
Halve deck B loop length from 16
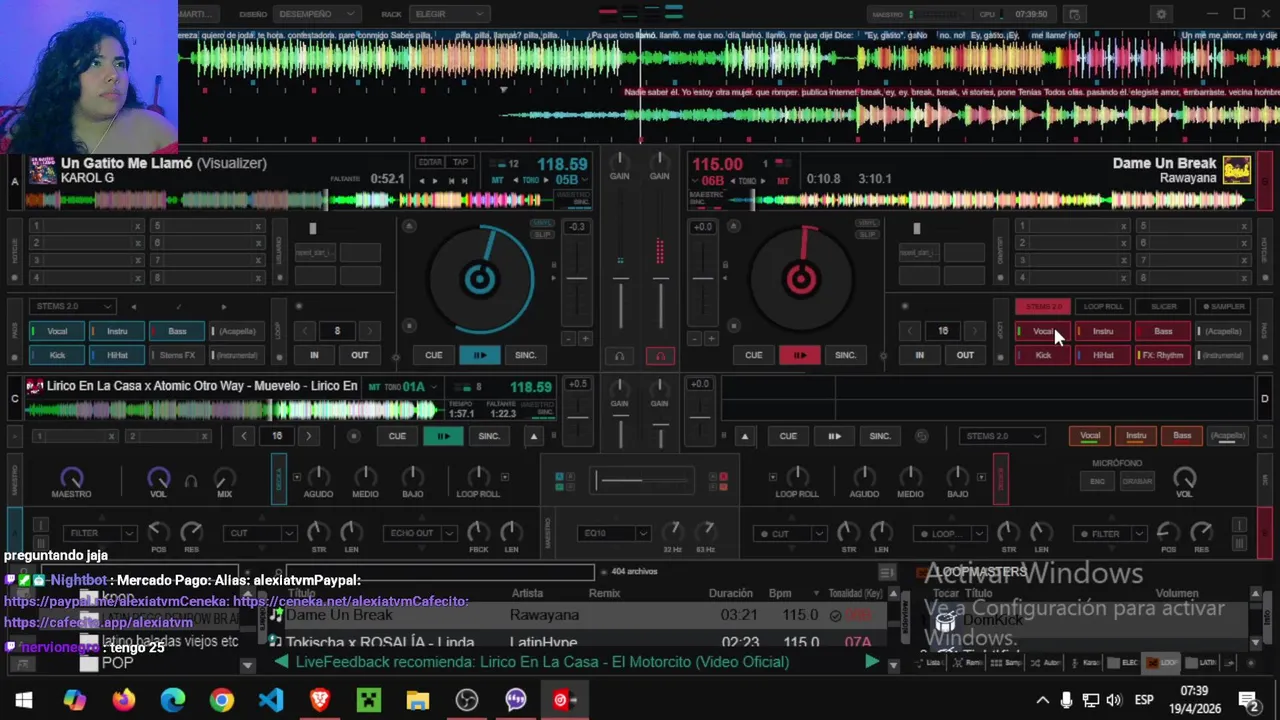coord(911,331)
